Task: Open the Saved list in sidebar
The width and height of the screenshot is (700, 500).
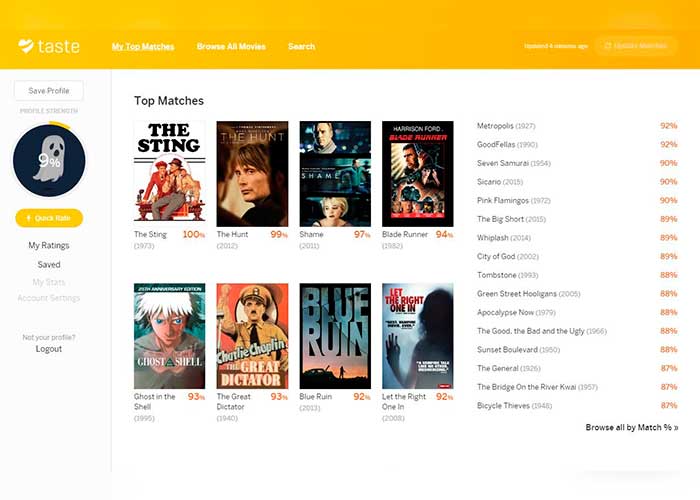Action: (48, 265)
